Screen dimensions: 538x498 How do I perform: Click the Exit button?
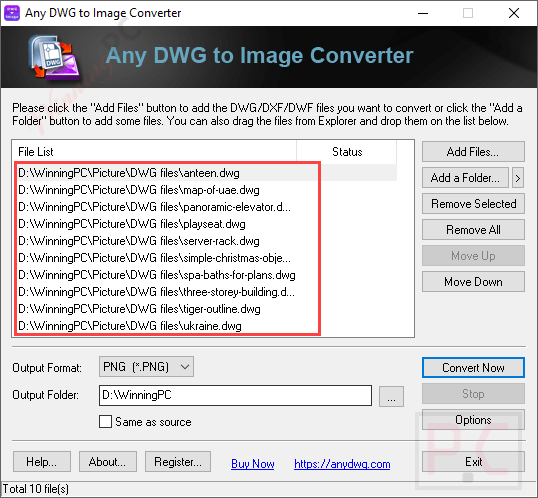click(x=473, y=462)
